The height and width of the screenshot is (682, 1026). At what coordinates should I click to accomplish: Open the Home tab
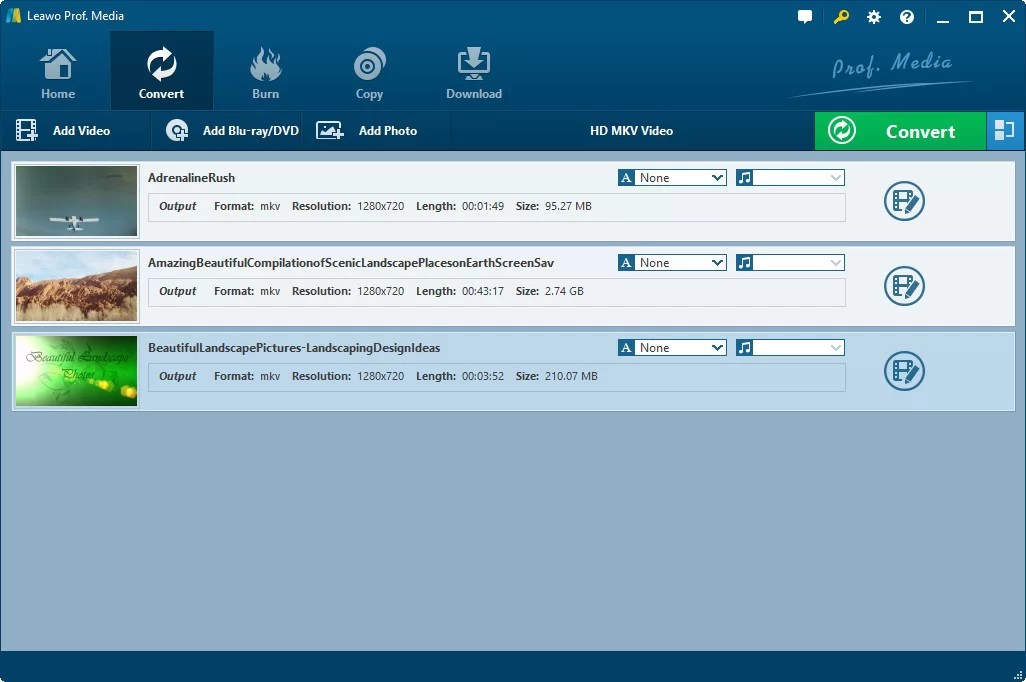tap(58, 71)
